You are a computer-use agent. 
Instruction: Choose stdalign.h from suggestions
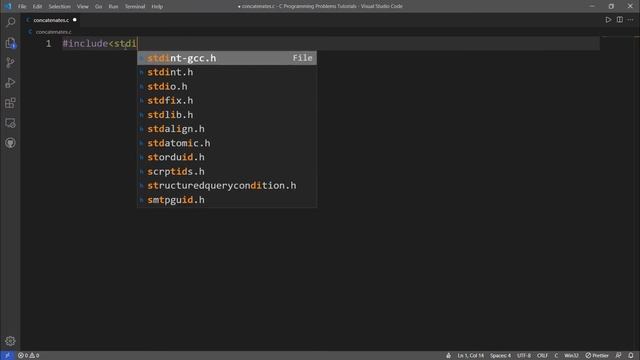[x=227, y=129]
